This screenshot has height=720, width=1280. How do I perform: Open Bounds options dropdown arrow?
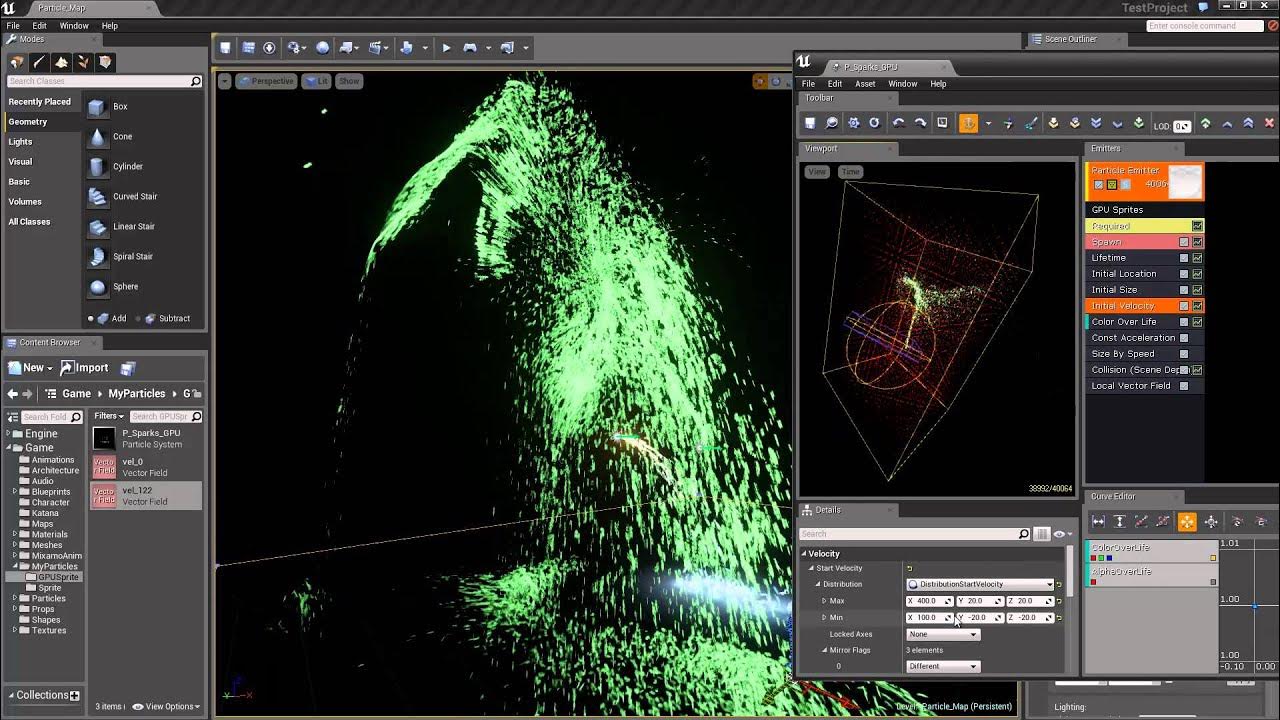click(x=988, y=124)
